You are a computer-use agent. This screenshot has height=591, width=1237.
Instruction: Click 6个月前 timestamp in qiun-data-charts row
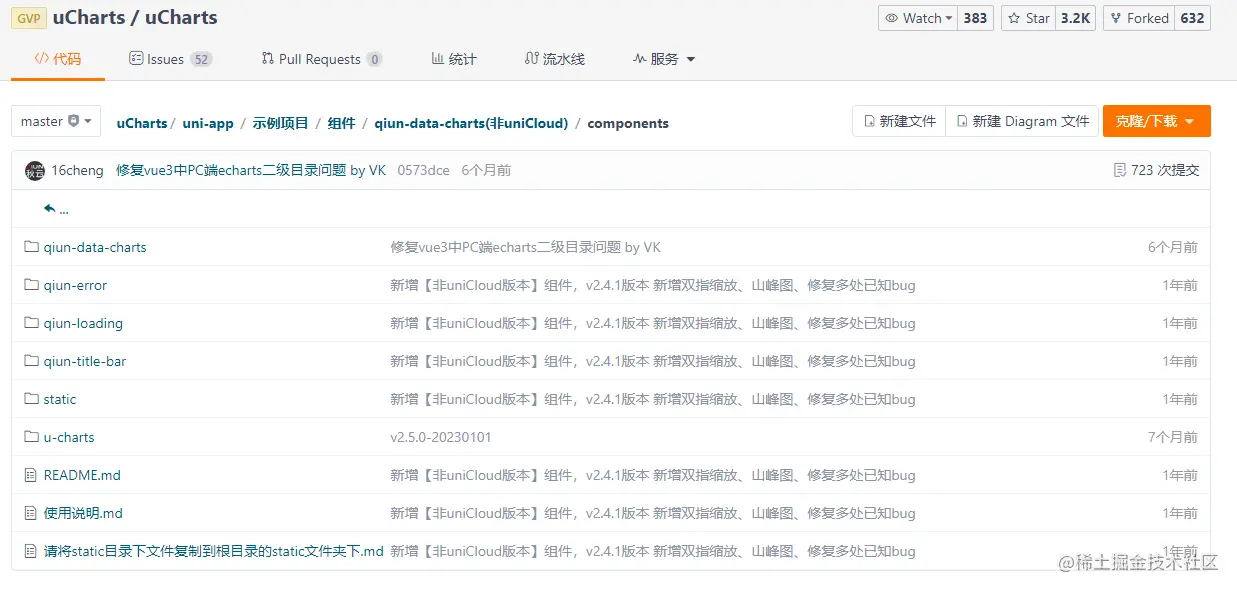(x=1173, y=247)
